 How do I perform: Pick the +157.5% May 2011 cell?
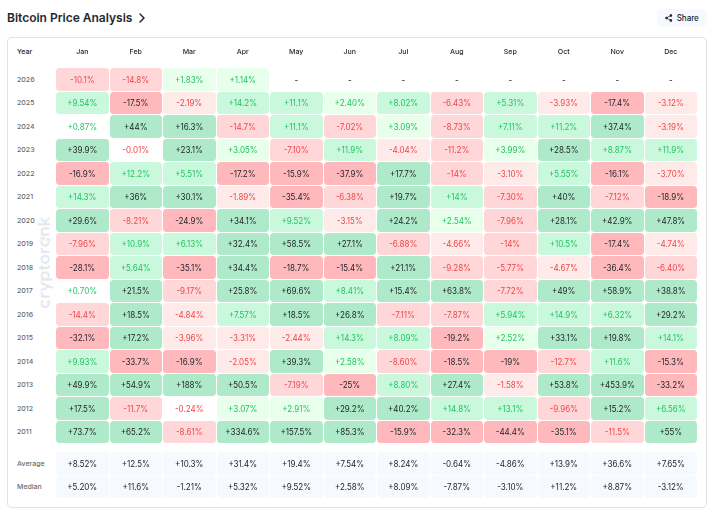[295, 431]
